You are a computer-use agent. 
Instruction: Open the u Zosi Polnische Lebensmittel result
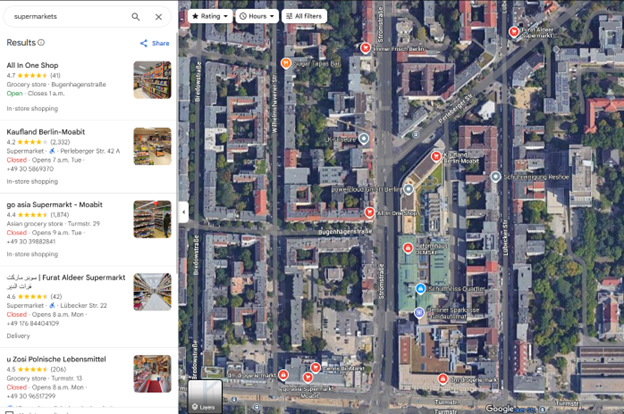tap(89, 377)
